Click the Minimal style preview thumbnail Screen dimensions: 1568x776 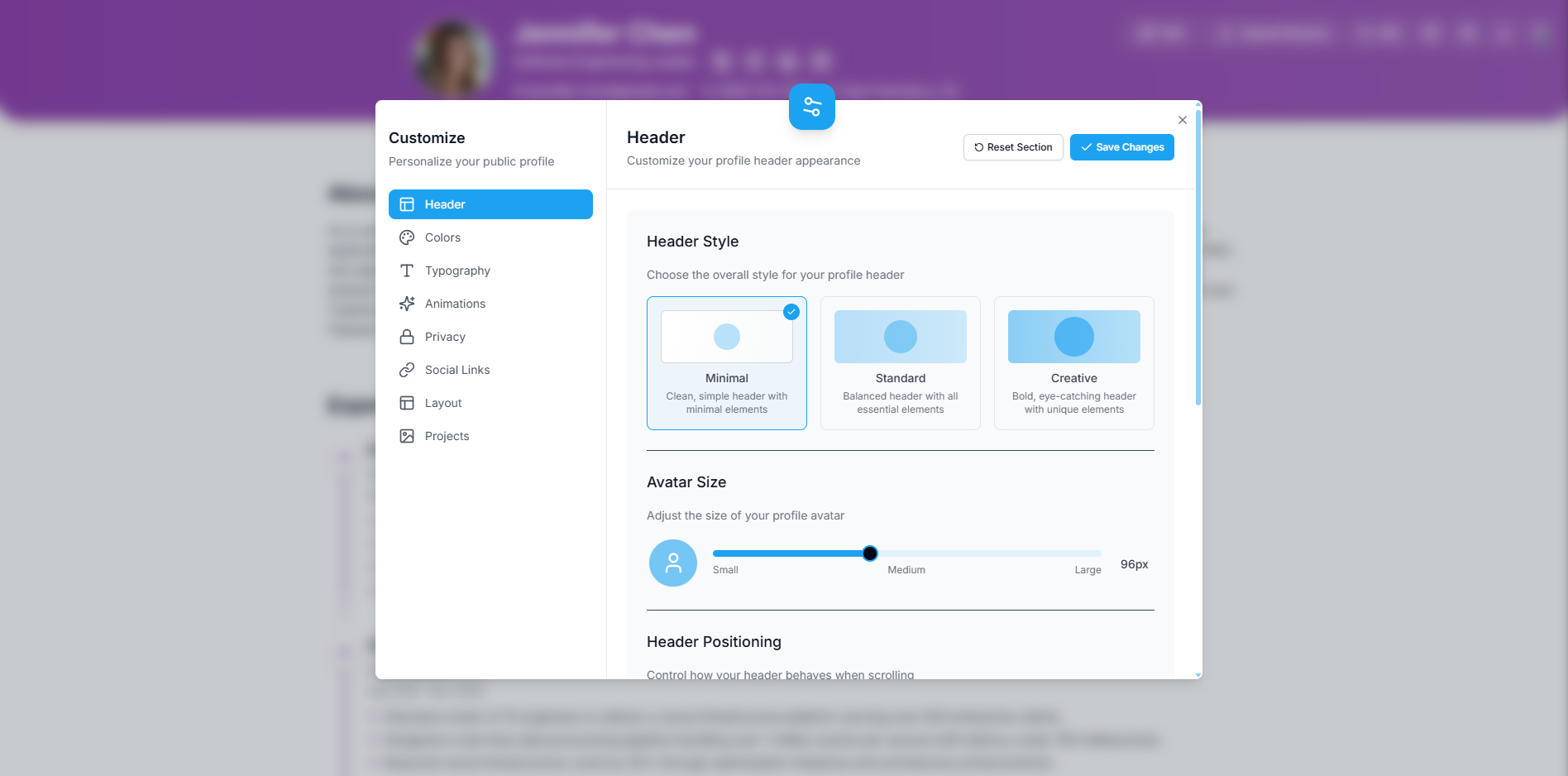[x=727, y=337]
